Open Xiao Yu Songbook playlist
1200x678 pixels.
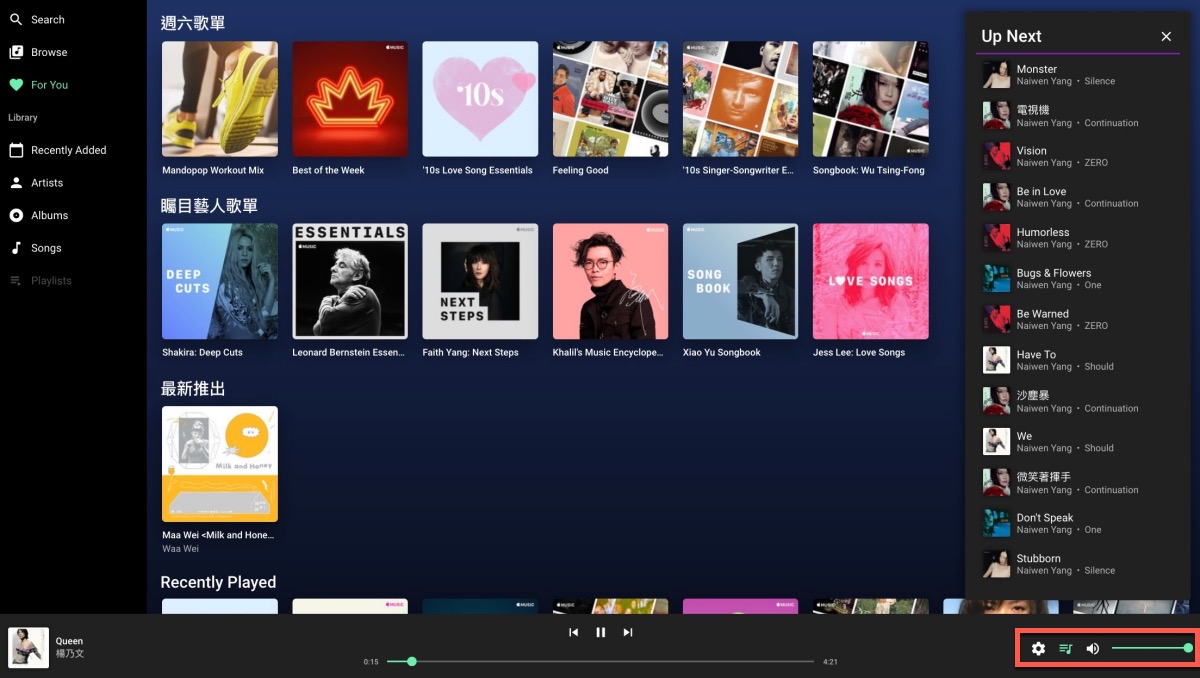[x=740, y=281]
